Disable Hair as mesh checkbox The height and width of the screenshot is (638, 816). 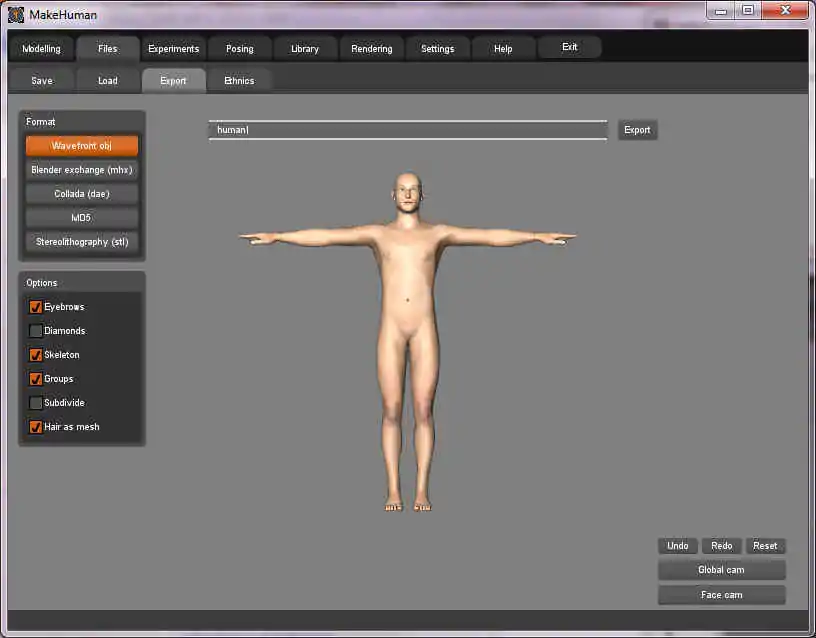[36, 427]
